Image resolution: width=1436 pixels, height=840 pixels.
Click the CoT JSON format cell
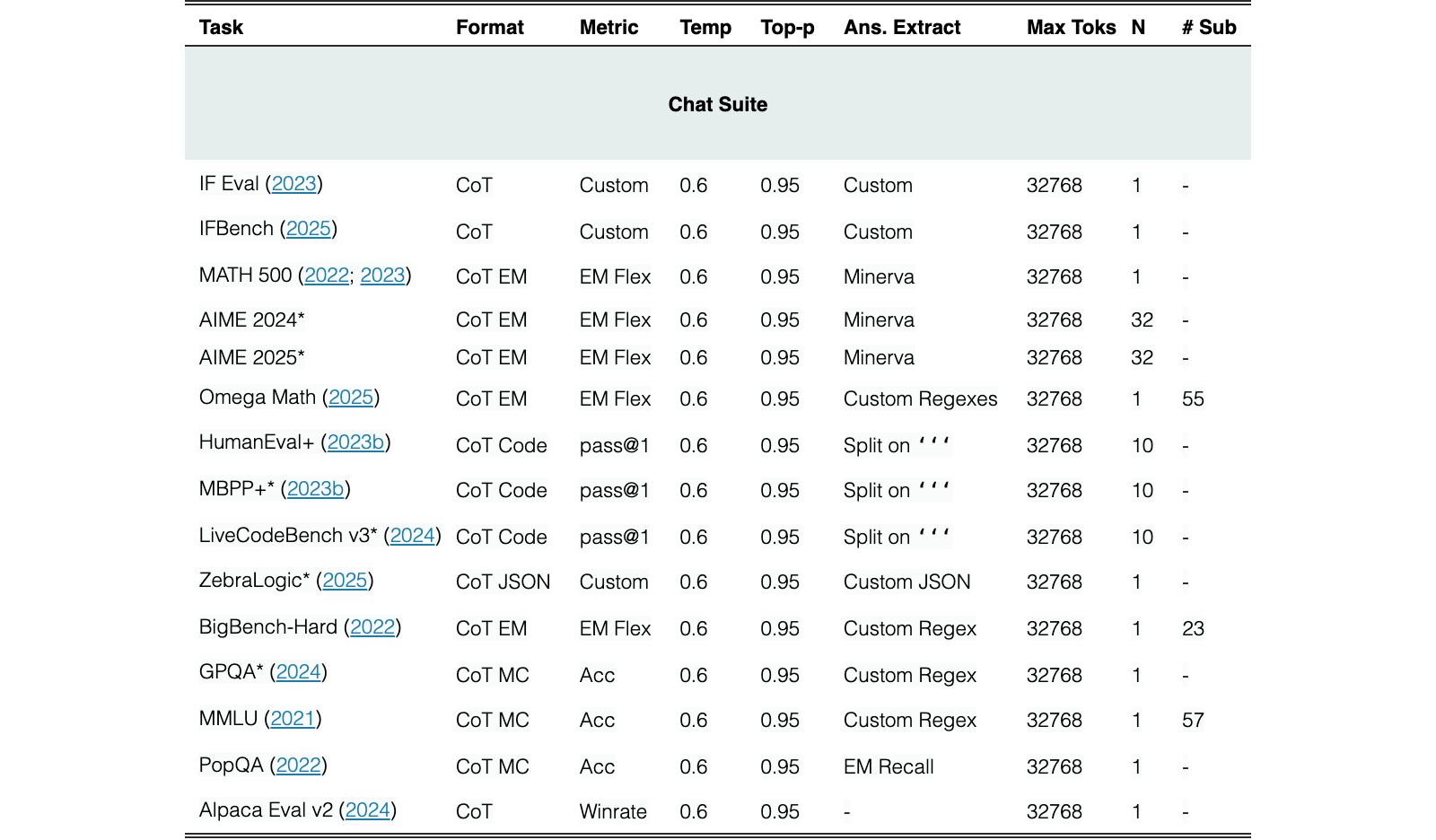coord(503,582)
